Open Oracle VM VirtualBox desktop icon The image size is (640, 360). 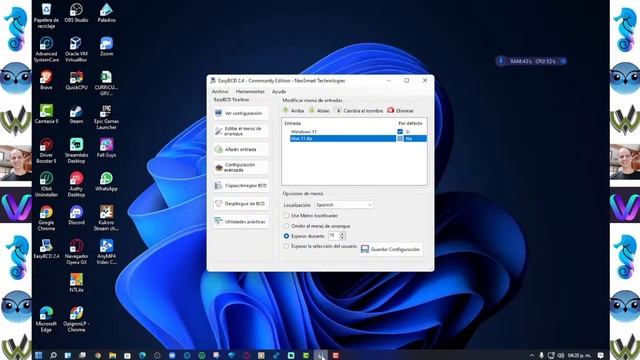click(x=76, y=49)
